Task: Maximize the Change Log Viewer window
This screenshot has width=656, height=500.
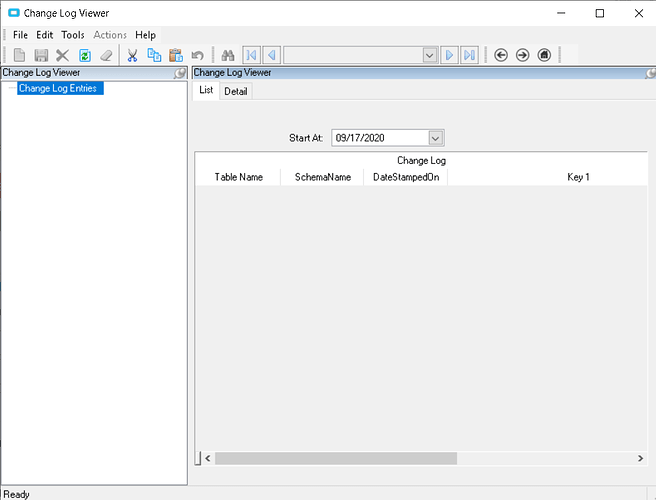Action: (x=600, y=13)
